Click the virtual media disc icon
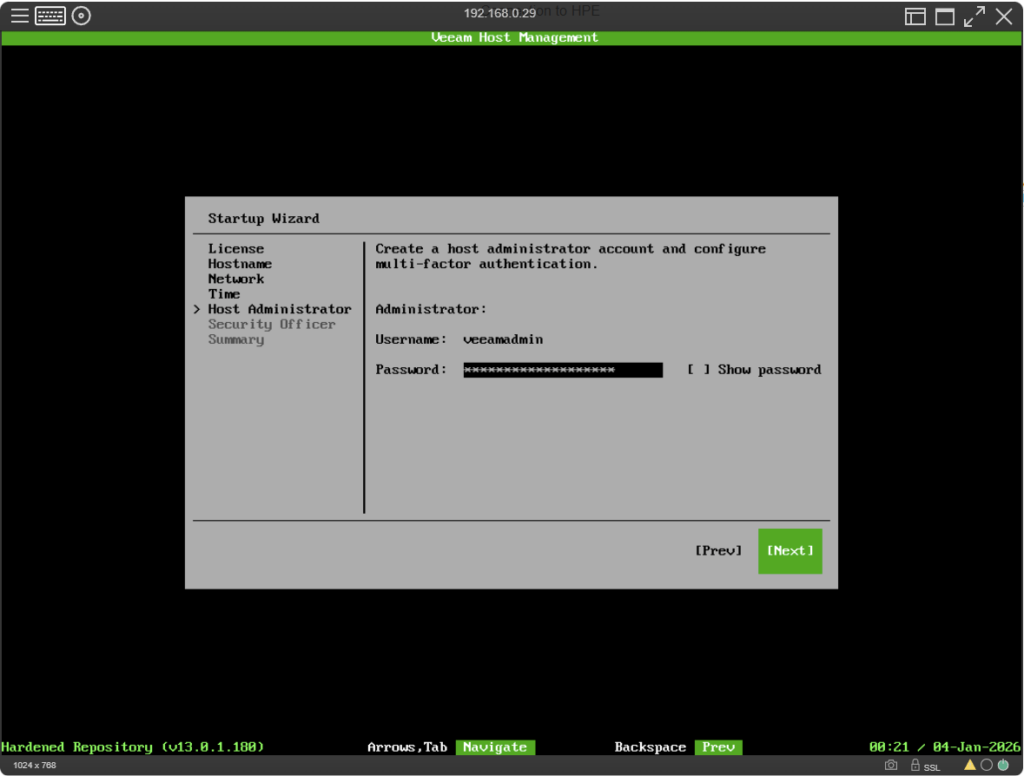 tap(82, 16)
